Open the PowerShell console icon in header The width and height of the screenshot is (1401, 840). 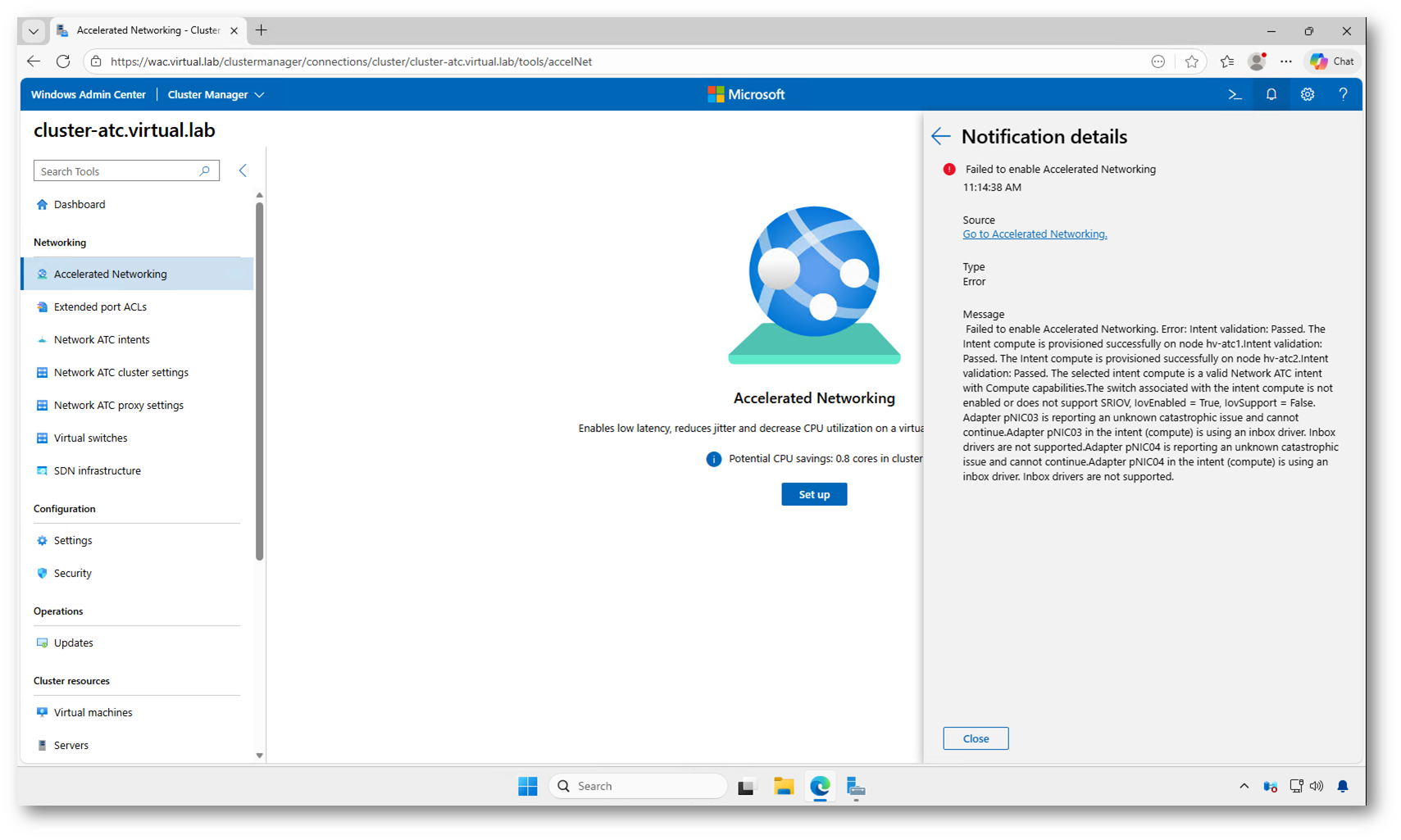pyautogui.click(x=1235, y=95)
